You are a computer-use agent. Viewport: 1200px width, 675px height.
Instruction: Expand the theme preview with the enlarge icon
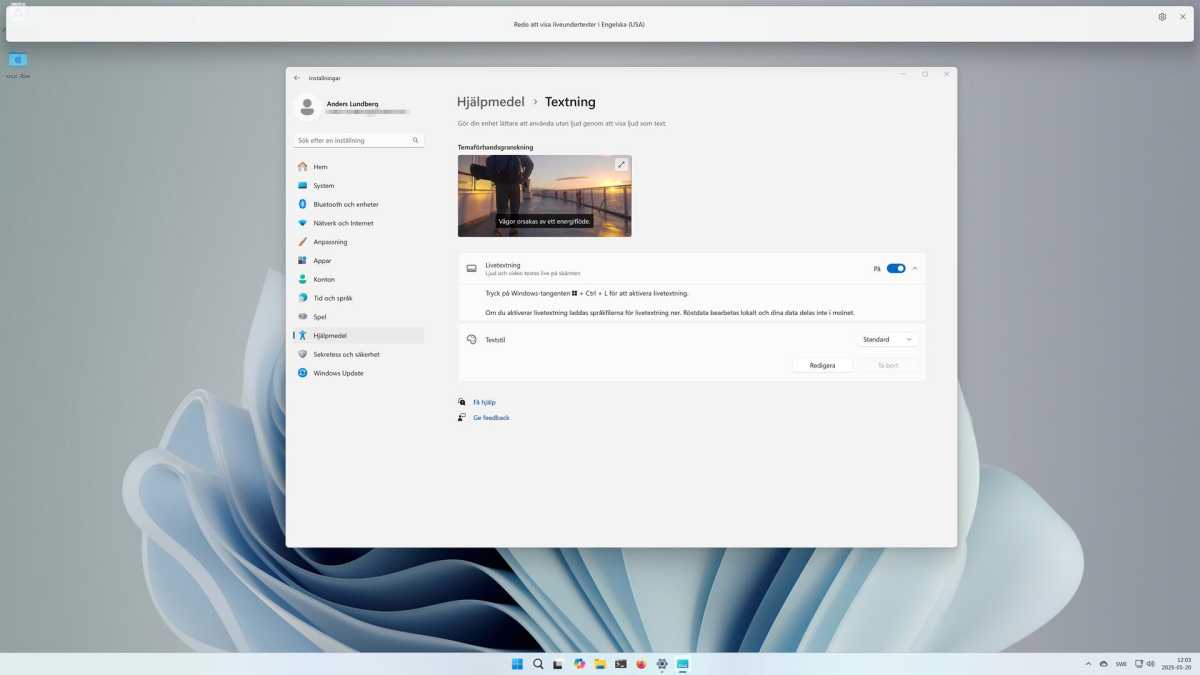coord(621,165)
